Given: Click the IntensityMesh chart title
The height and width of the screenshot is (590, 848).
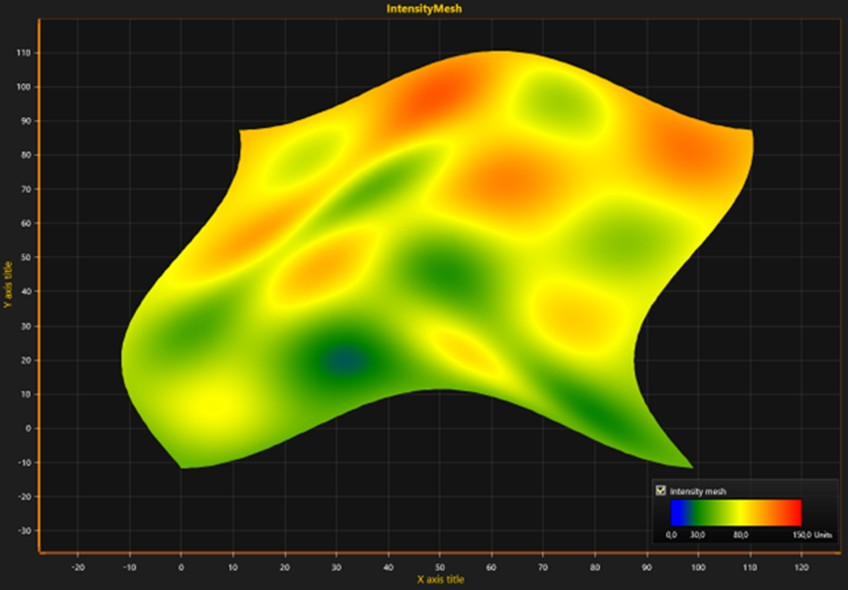Looking at the screenshot, I should (x=424, y=9).
